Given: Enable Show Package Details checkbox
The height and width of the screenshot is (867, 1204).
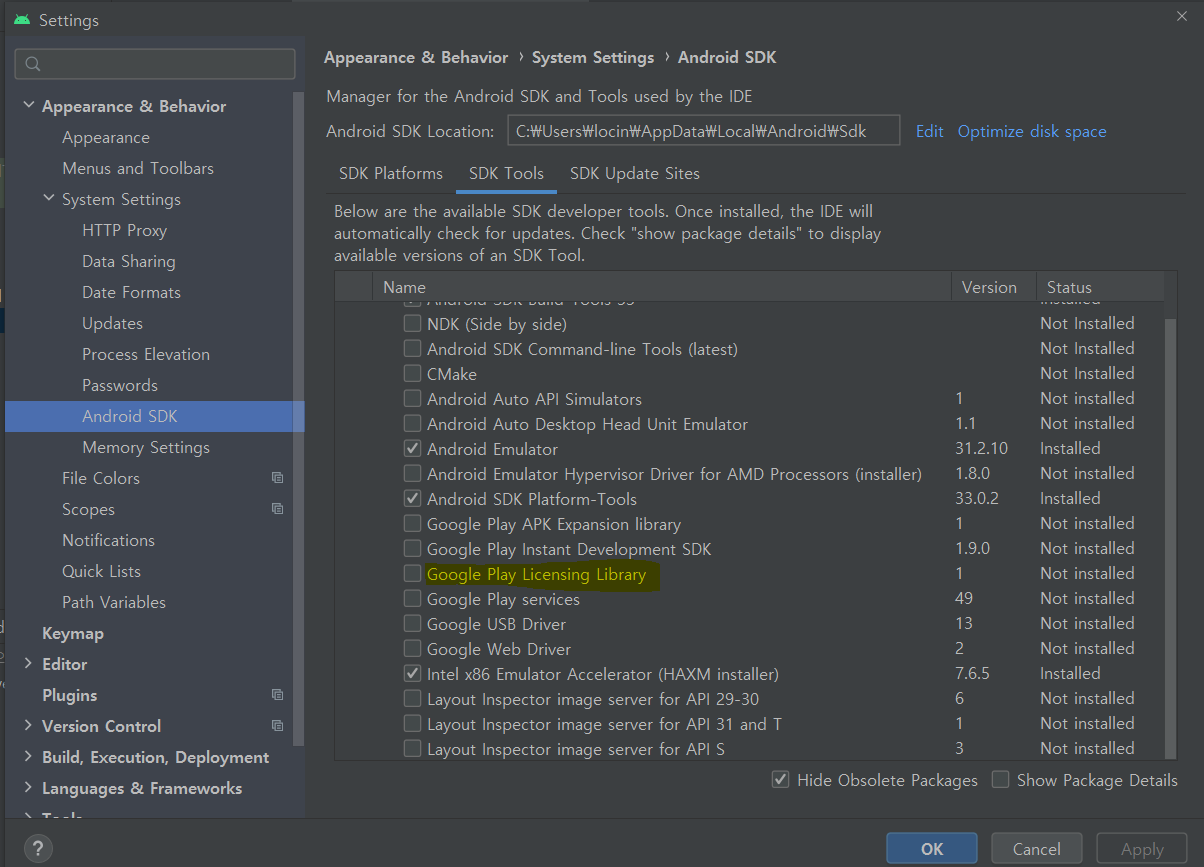Looking at the screenshot, I should point(1000,780).
